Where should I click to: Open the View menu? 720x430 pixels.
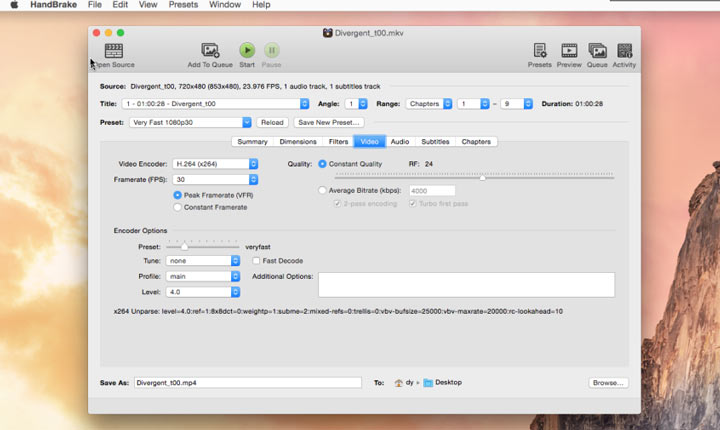coord(148,5)
